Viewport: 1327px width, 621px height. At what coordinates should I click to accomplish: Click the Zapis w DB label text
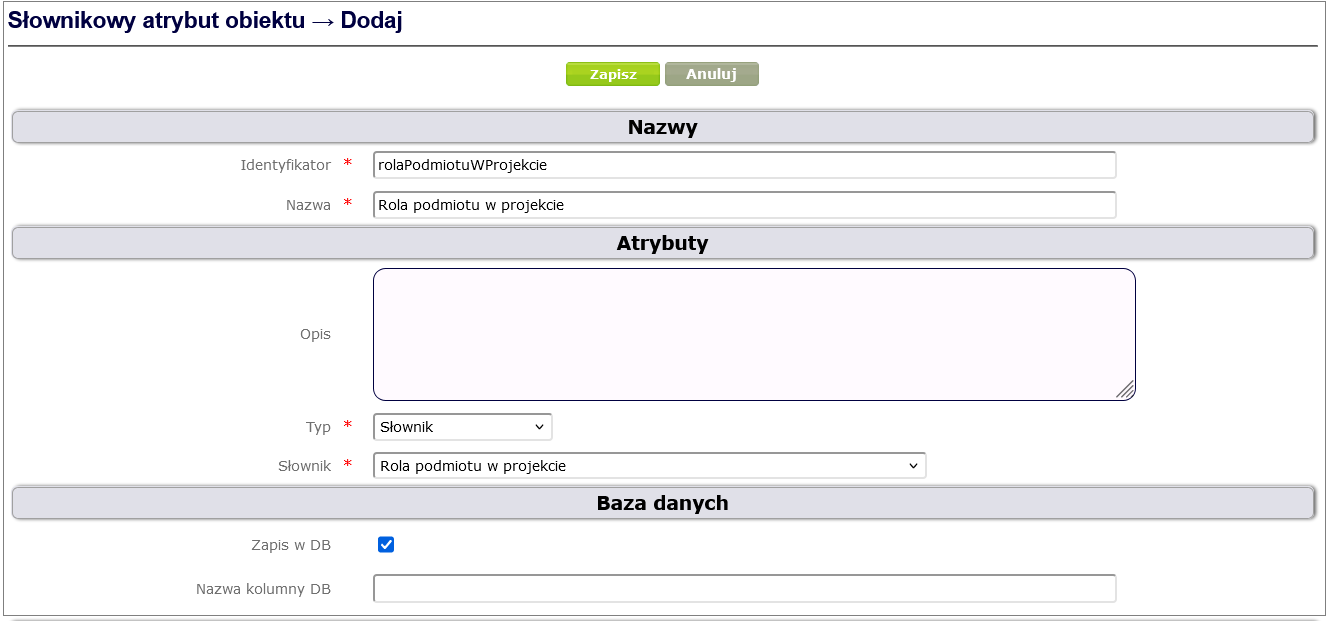pyautogui.click(x=291, y=545)
